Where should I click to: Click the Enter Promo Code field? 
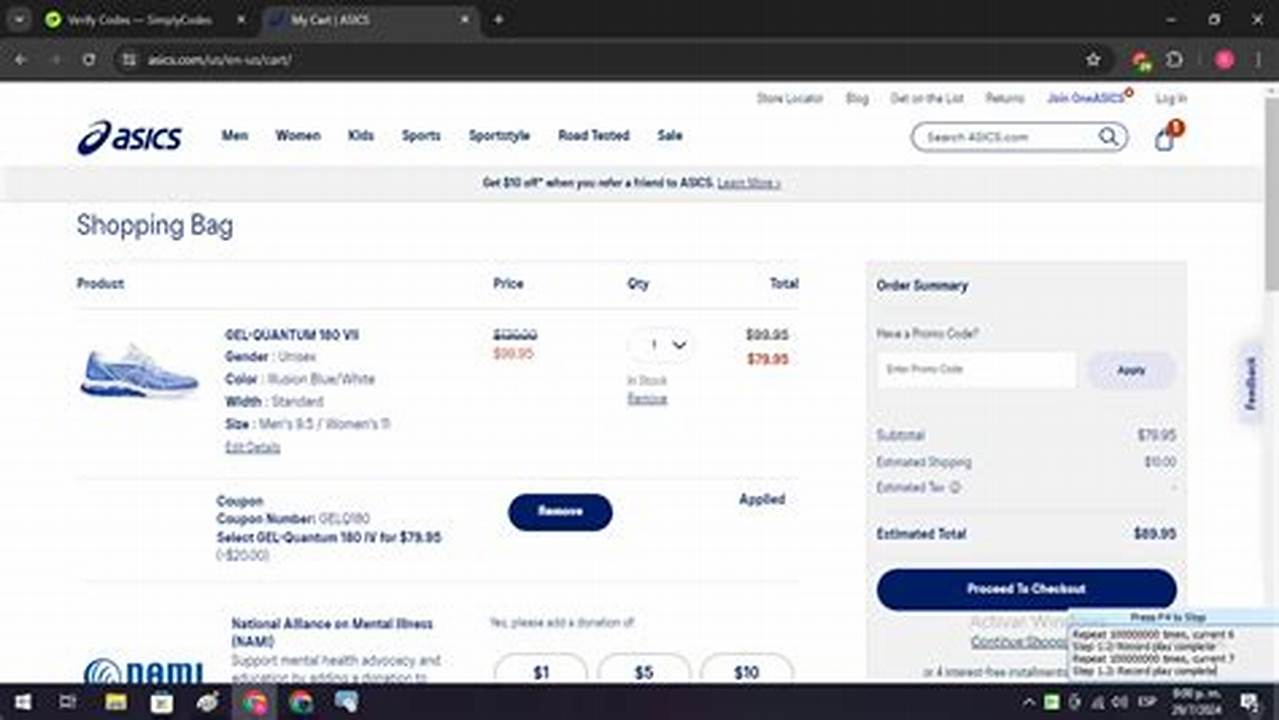[x=975, y=370]
